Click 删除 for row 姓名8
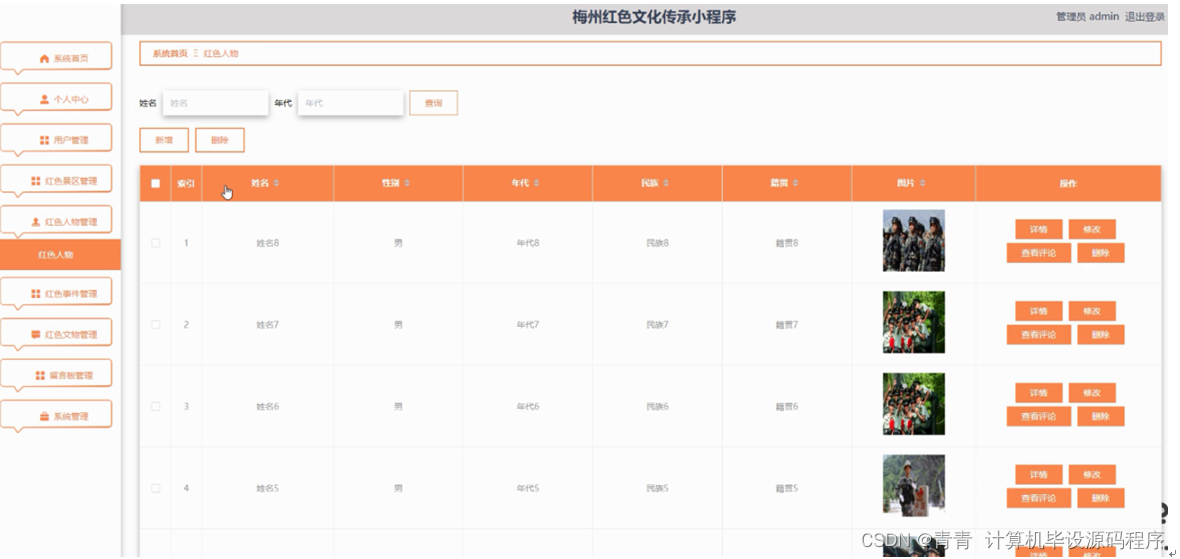Image resolution: width=1180 pixels, height=559 pixels. (1100, 253)
